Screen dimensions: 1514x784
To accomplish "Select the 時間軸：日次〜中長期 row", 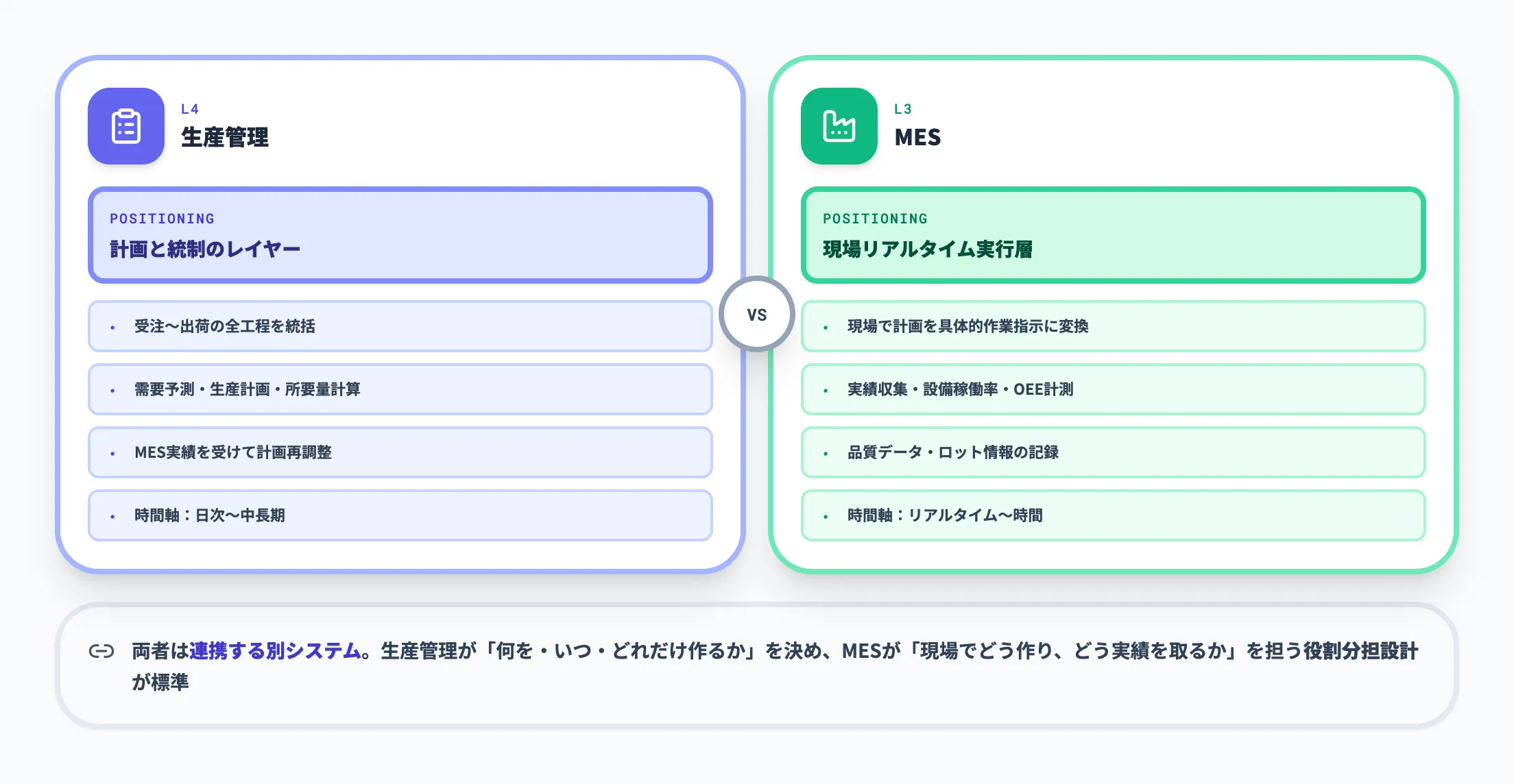I will coord(400,515).
